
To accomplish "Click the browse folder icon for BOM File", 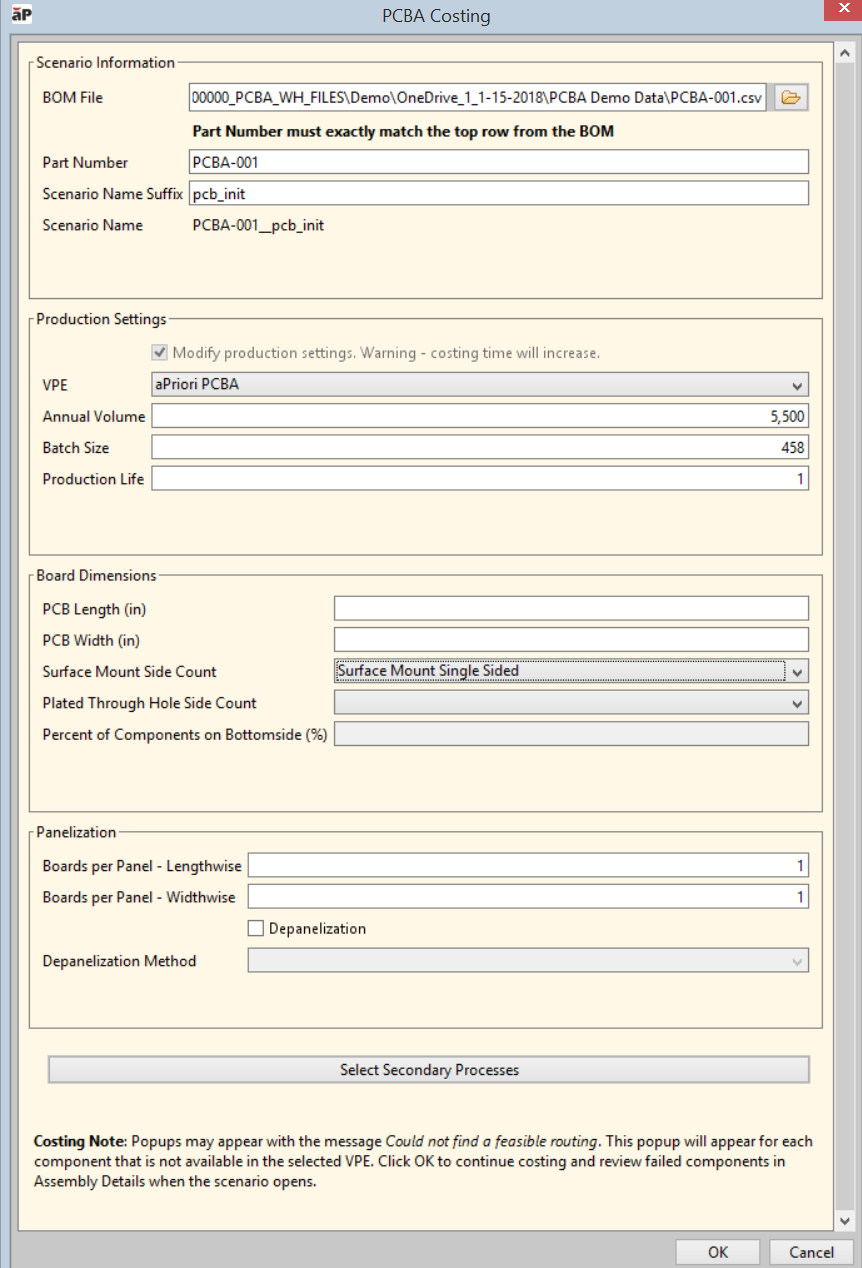I will tap(791, 97).
